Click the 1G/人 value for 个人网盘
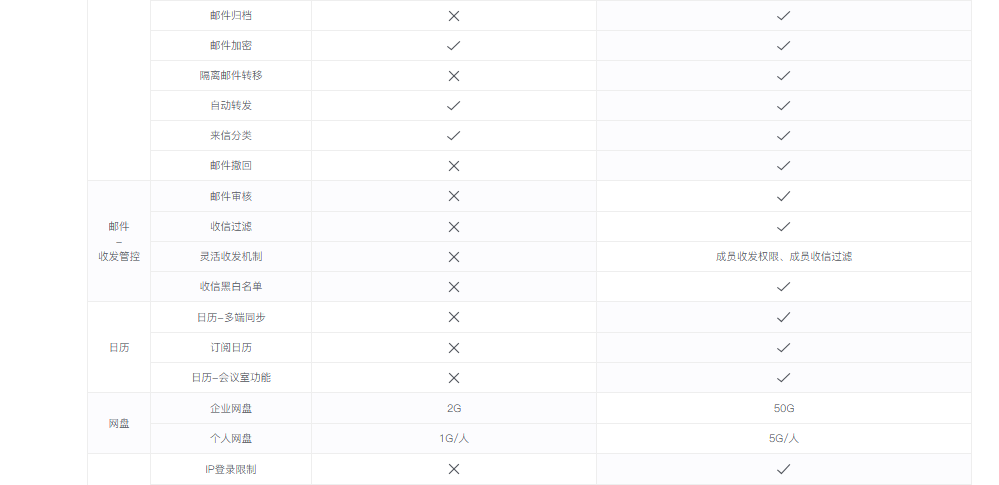This screenshot has width=999, height=485. (x=454, y=438)
